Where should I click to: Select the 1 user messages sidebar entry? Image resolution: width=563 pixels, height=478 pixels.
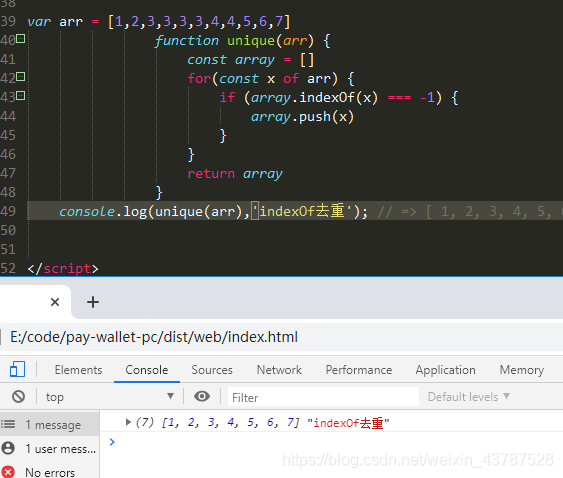click(x=50, y=449)
